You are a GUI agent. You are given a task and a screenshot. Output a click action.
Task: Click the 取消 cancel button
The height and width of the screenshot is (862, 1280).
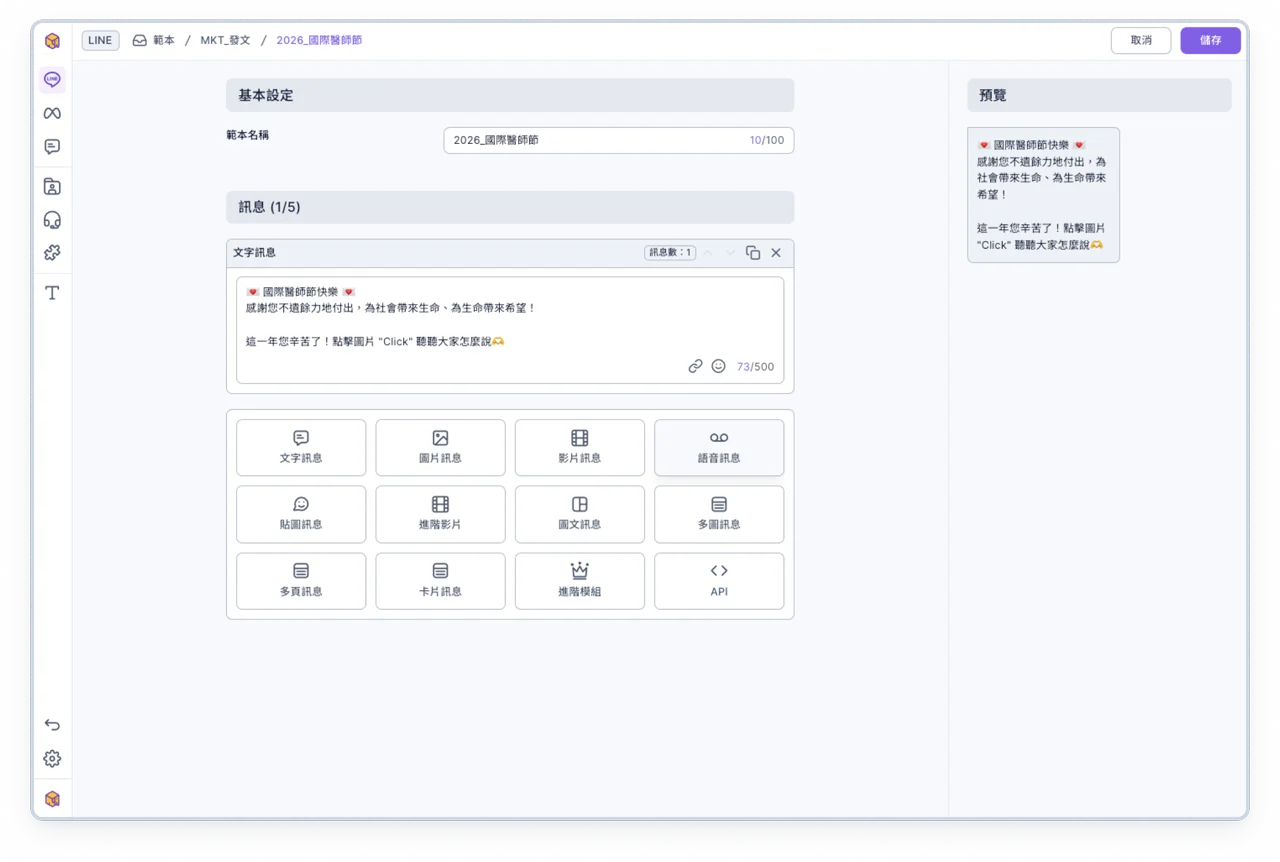(1141, 41)
